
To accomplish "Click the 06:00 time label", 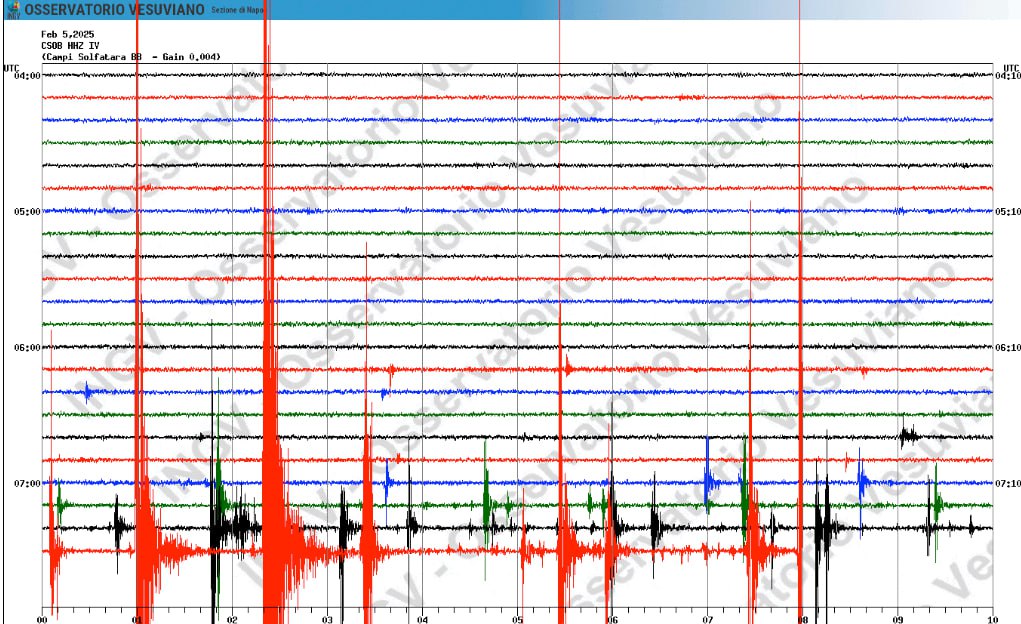I will 27,348.
